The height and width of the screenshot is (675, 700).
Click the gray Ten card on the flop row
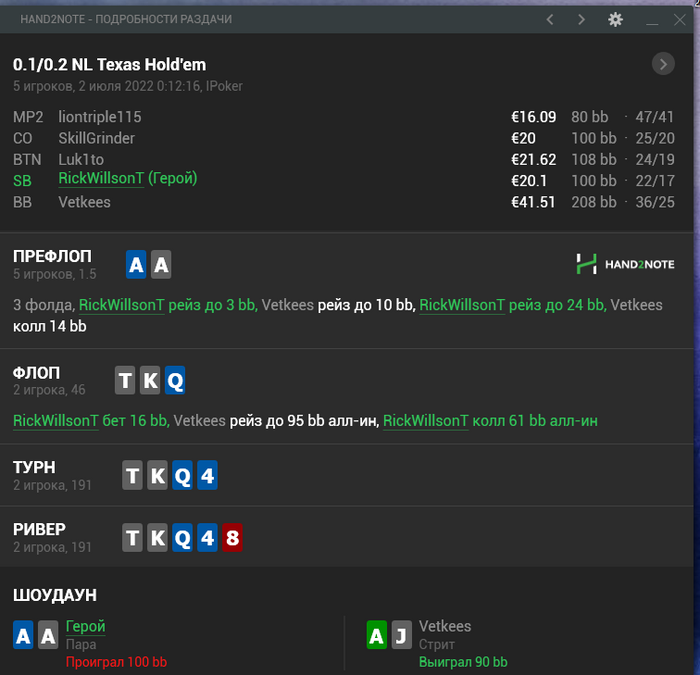point(125,380)
